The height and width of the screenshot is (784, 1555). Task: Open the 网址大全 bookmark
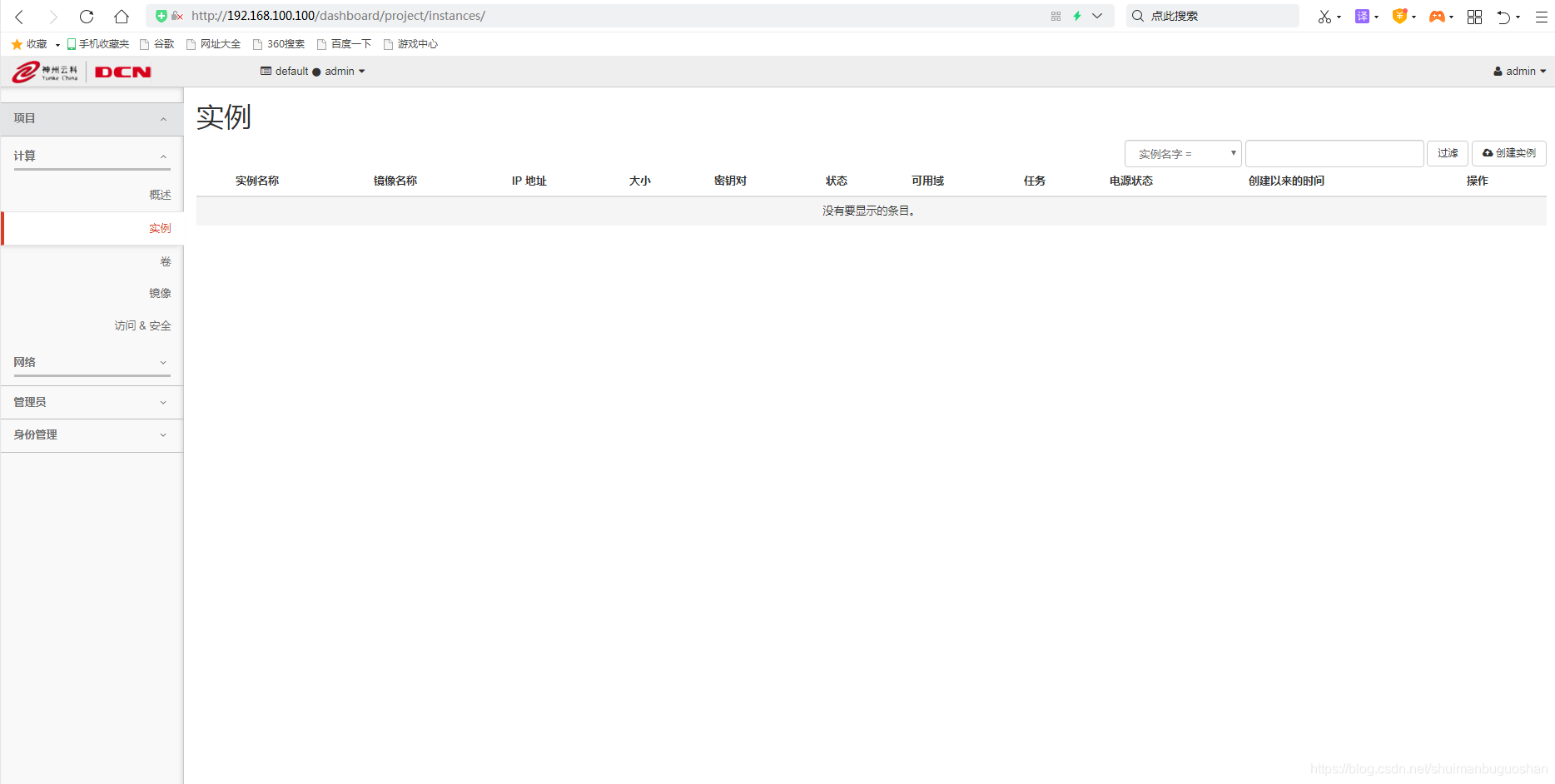click(214, 44)
